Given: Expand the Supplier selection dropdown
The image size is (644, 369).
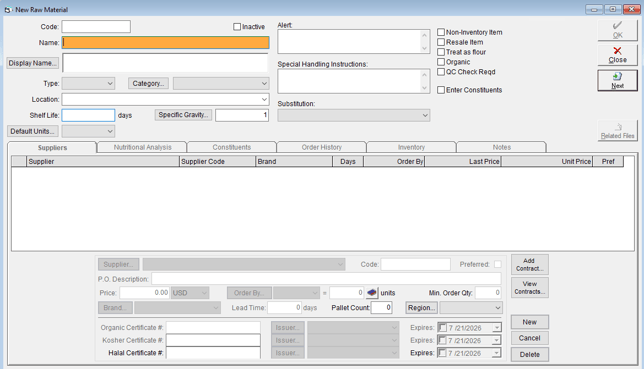Looking at the screenshot, I should (x=244, y=264).
